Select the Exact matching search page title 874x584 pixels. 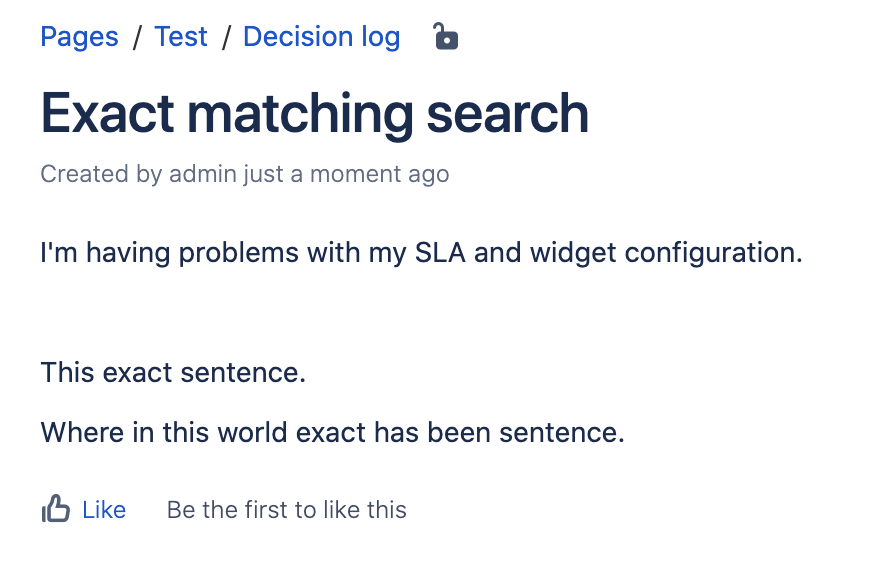pos(314,114)
